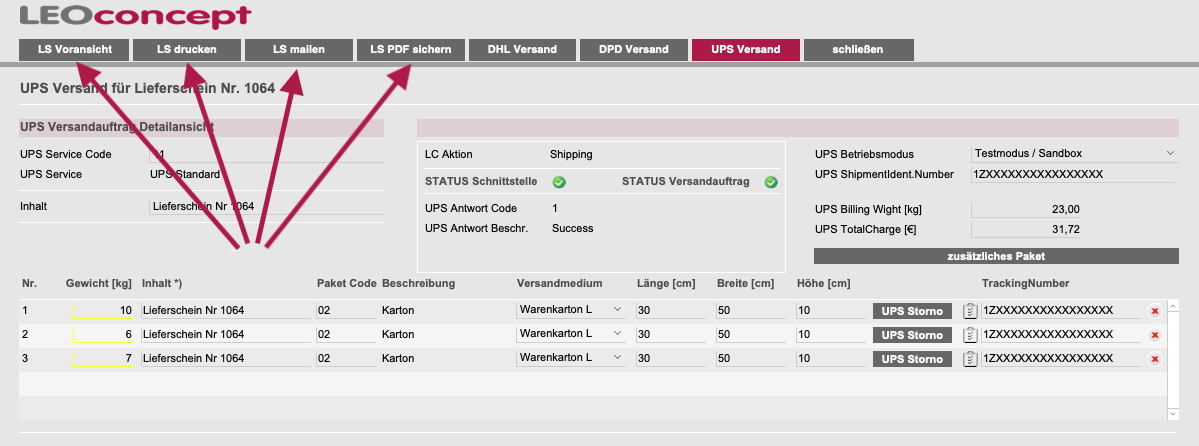Switch to the DHL Versand tab

click(x=522, y=50)
